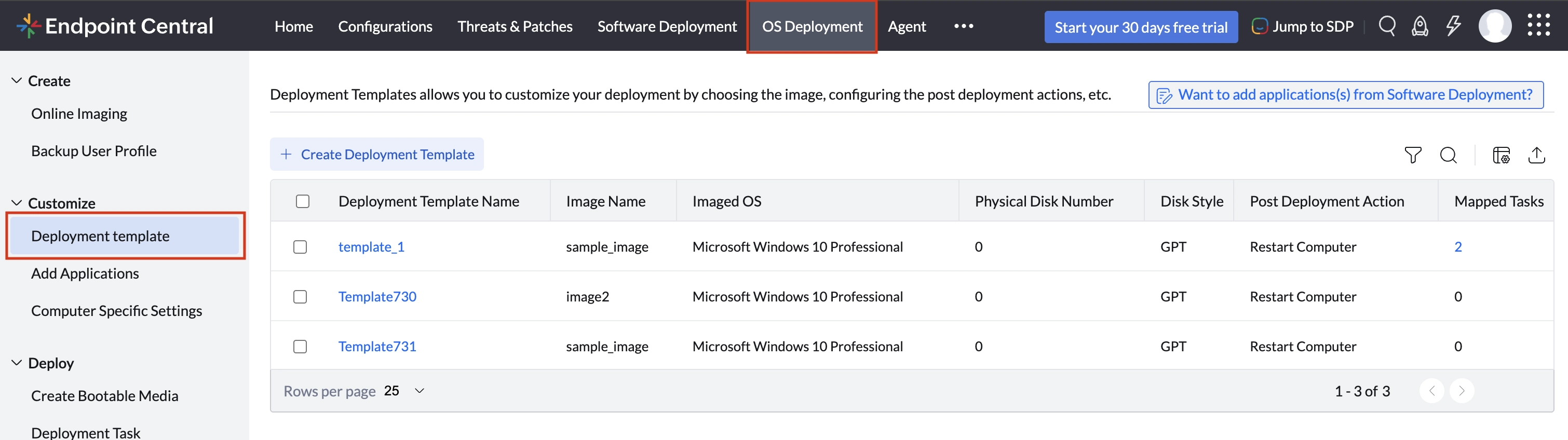Open the three-dot more menu in navbar
This screenshot has height=440, width=1568.
click(964, 26)
